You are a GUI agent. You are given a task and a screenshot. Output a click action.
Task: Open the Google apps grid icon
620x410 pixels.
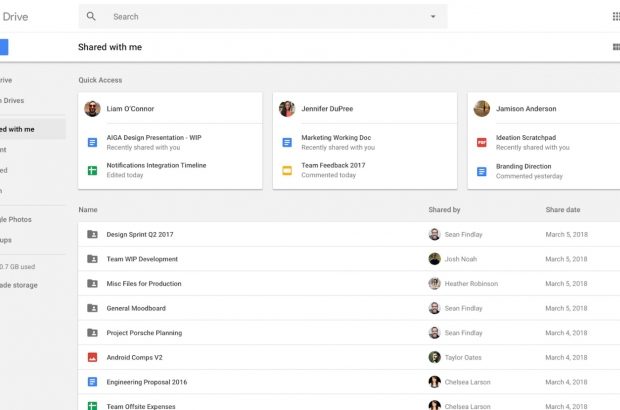pos(615,16)
